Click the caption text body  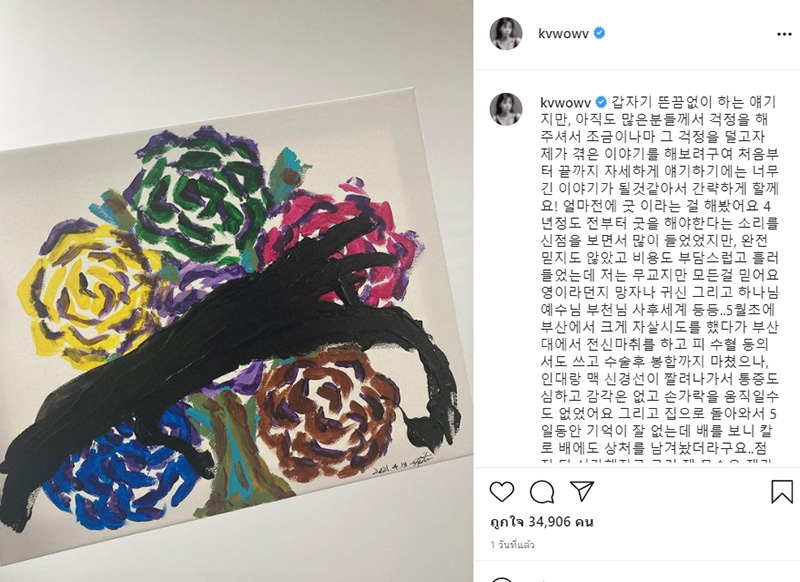pyautogui.click(x=659, y=280)
